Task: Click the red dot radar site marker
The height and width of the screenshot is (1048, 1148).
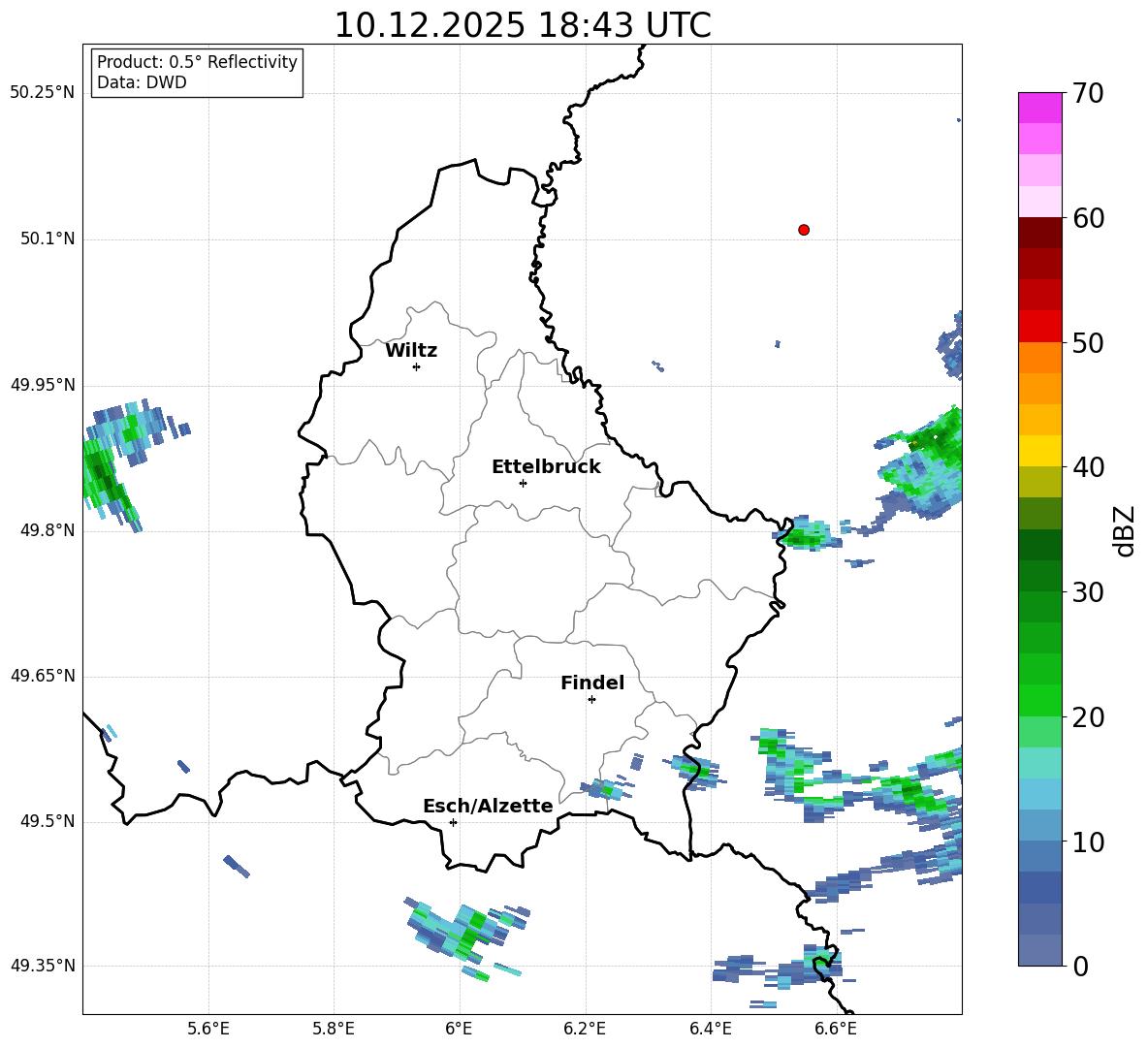Action: coord(804,230)
